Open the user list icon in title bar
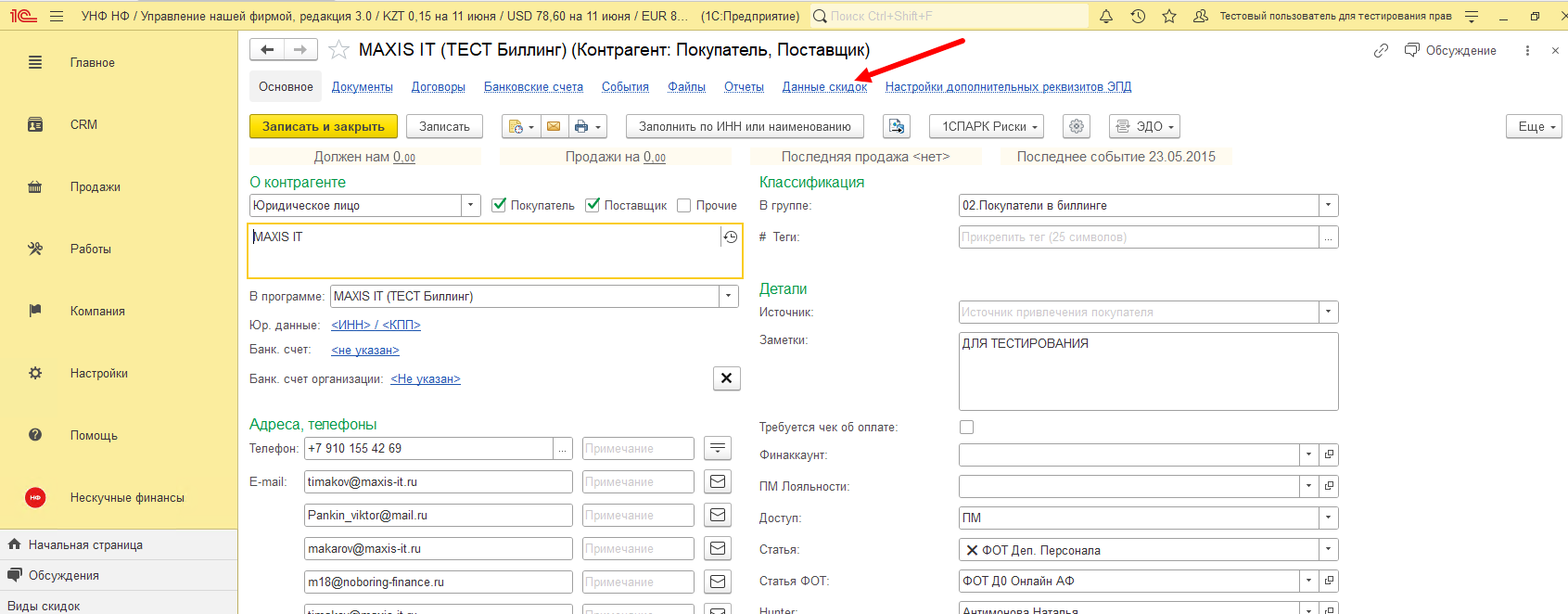 [x=1201, y=16]
